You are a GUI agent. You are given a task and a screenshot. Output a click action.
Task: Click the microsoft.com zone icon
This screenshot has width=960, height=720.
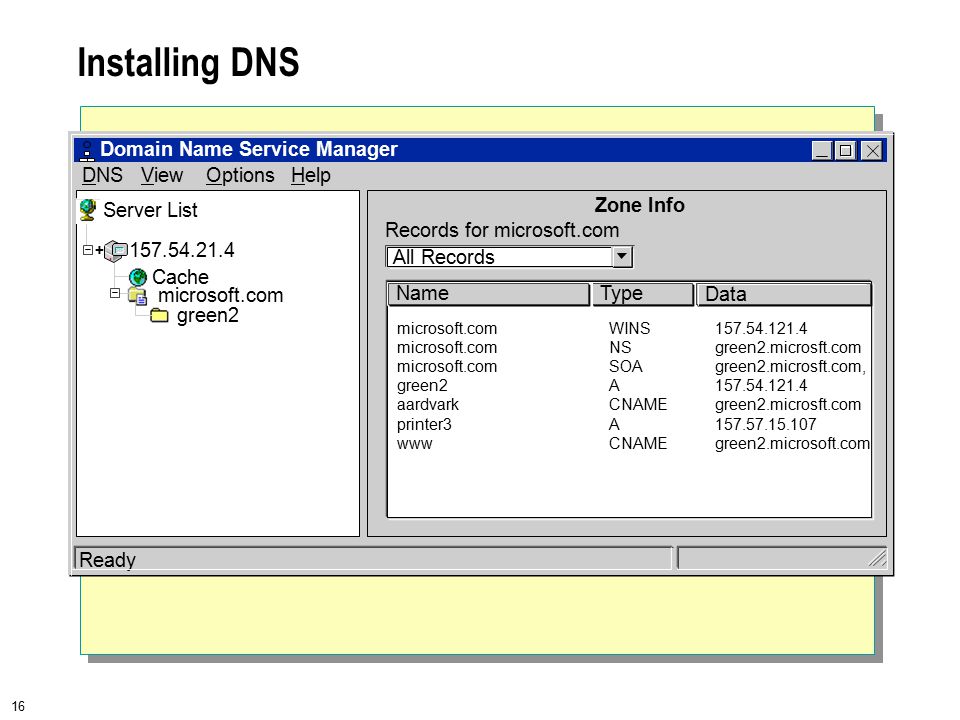coord(138,296)
